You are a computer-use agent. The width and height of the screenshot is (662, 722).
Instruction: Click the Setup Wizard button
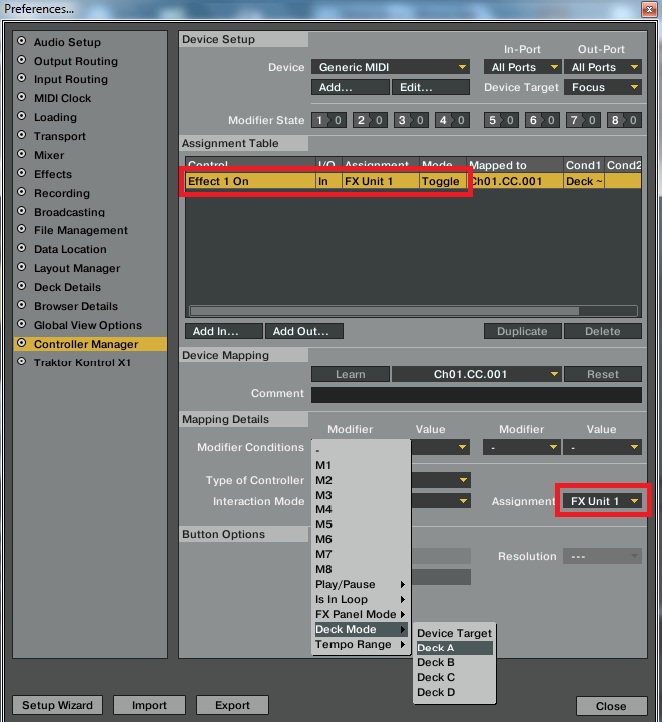[58, 705]
